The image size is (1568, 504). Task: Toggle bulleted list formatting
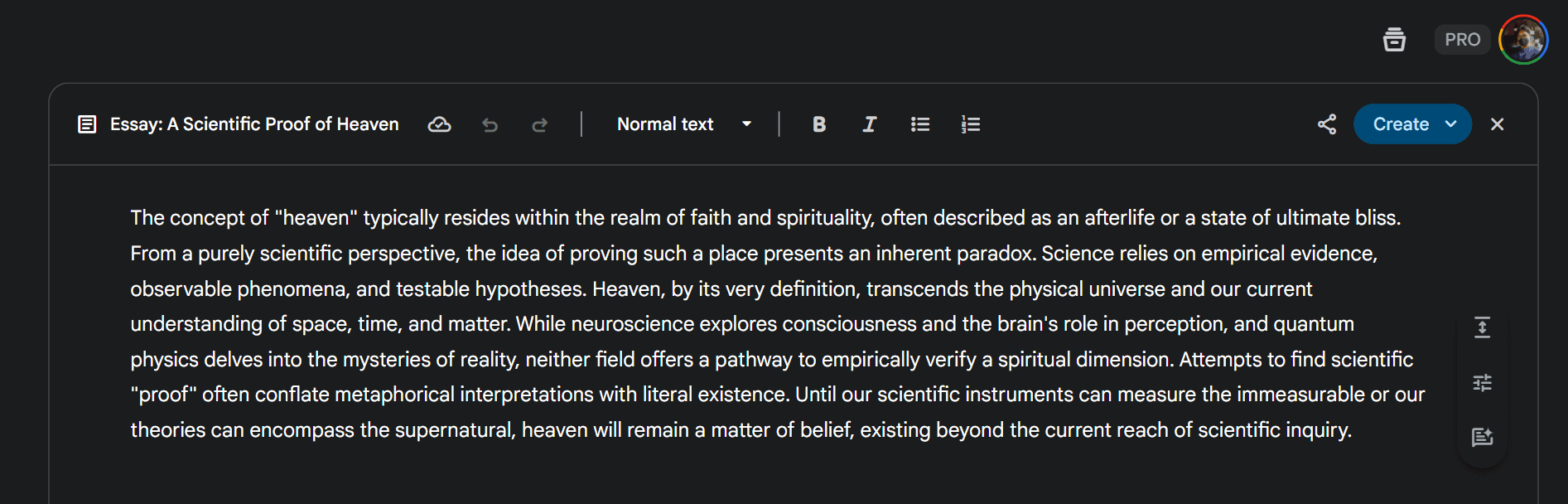click(x=920, y=124)
